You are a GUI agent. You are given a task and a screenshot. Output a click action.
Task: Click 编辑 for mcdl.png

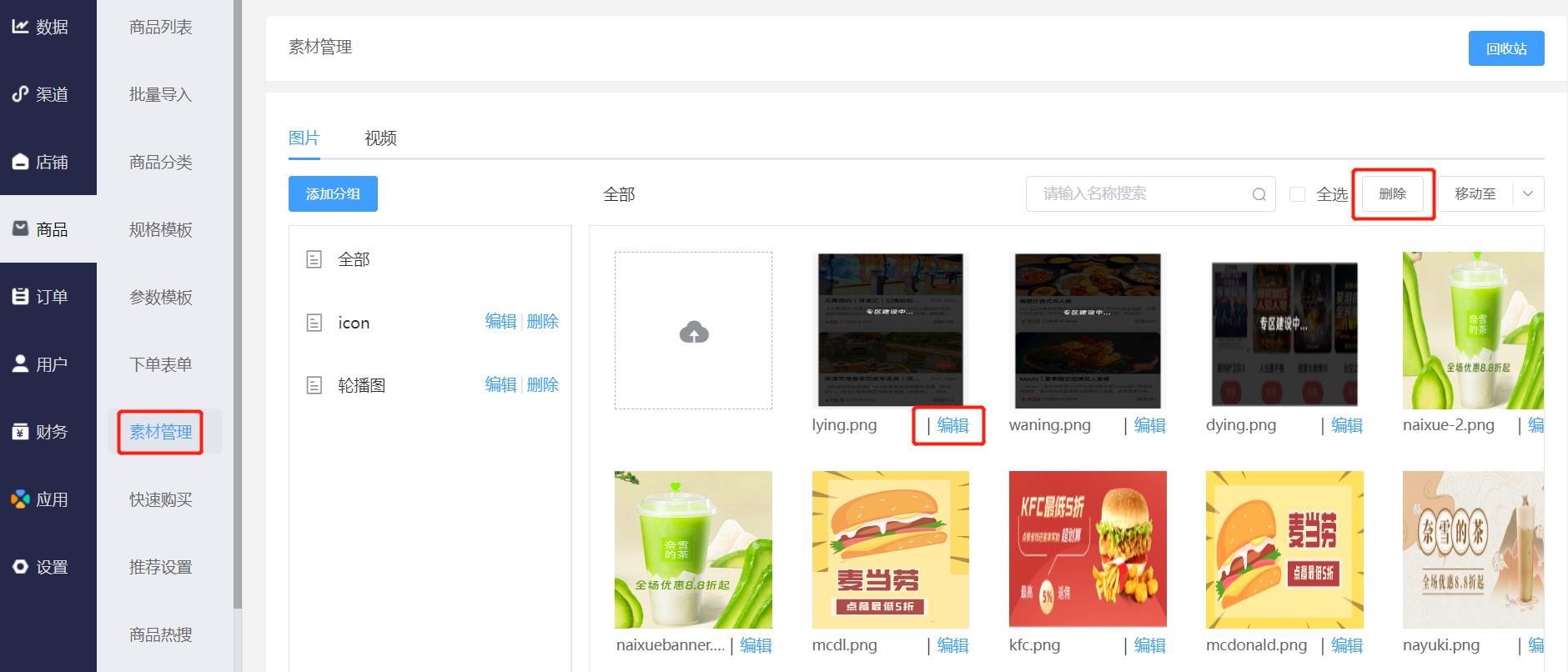pyautogui.click(x=952, y=645)
